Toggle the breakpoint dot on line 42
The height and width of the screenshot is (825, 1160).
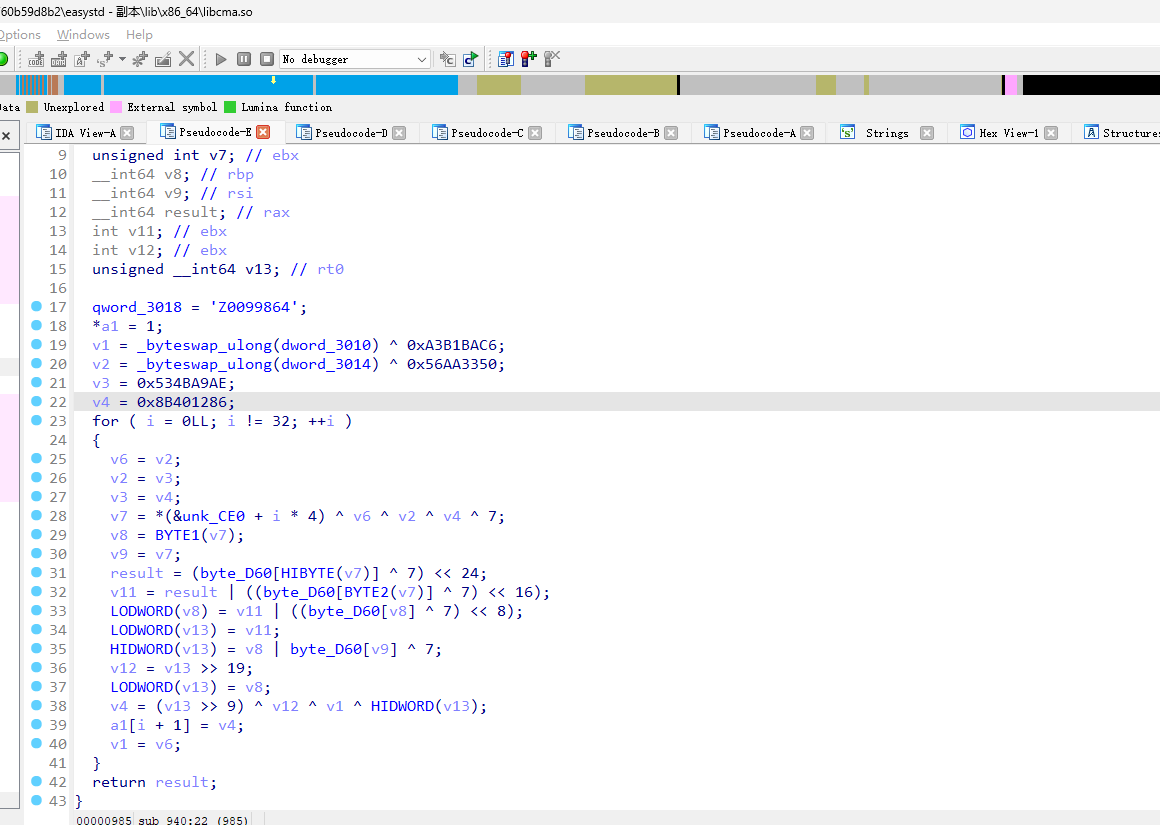37,782
